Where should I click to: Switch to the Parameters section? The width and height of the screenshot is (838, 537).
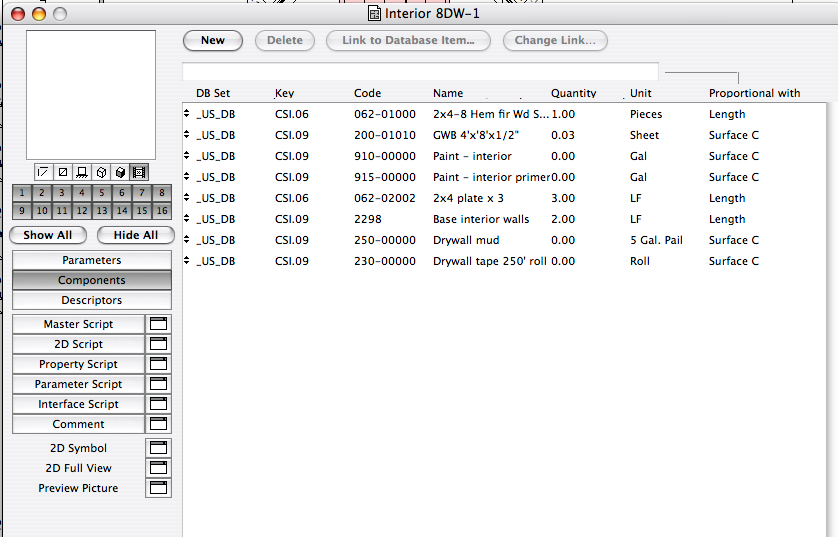point(92,260)
